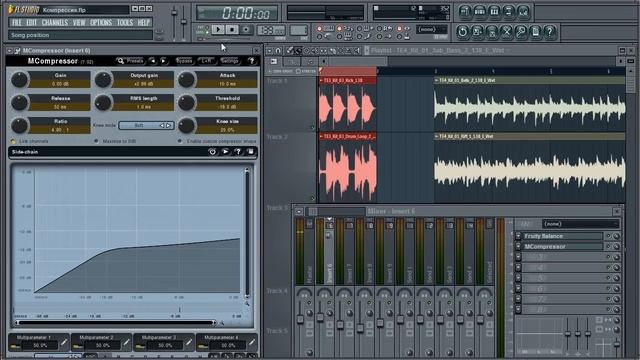
Task: Select the Fruity Balance effect slot
Action: (x=563, y=236)
